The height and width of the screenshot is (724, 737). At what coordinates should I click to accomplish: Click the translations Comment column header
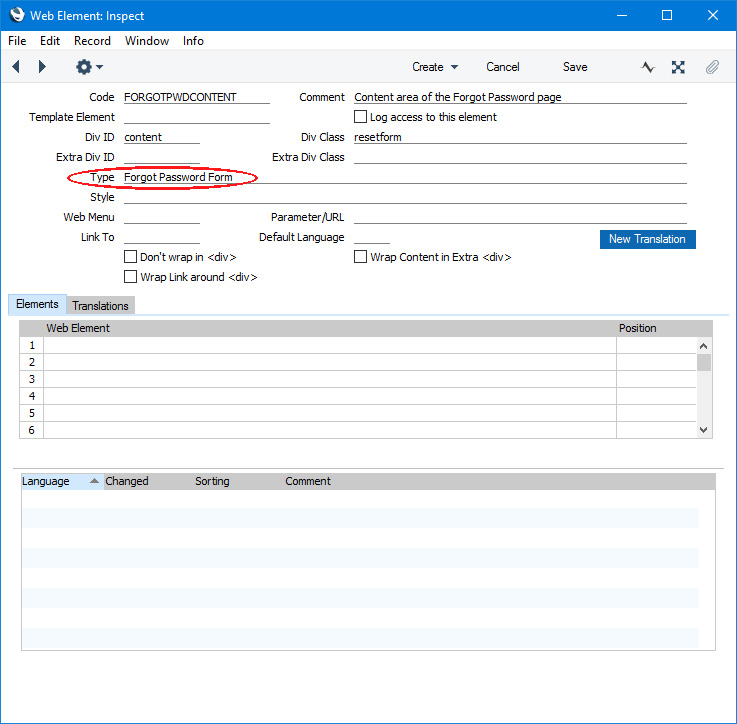307,481
